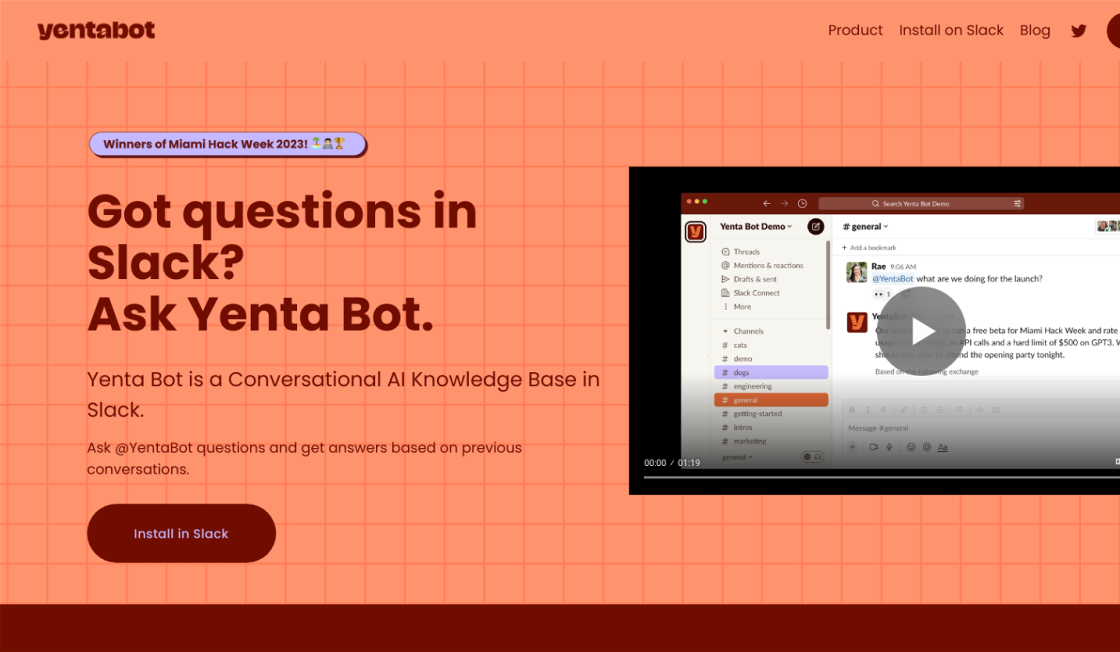This screenshot has height=652, width=1120.
Task: Open the #general channel header dropdown
Action: coord(866,227)
